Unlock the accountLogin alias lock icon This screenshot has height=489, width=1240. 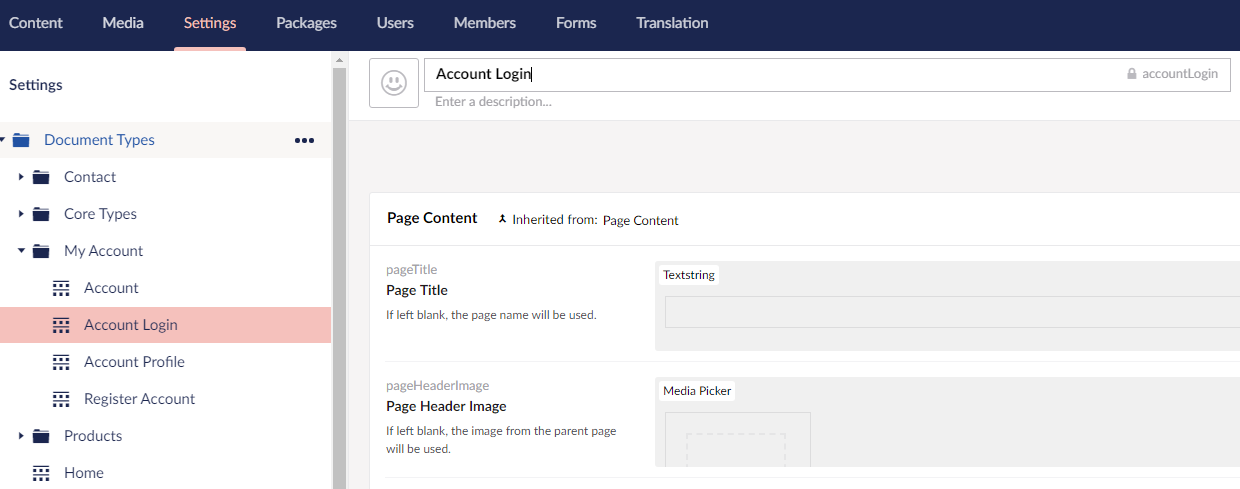[x=1132, y=74]
